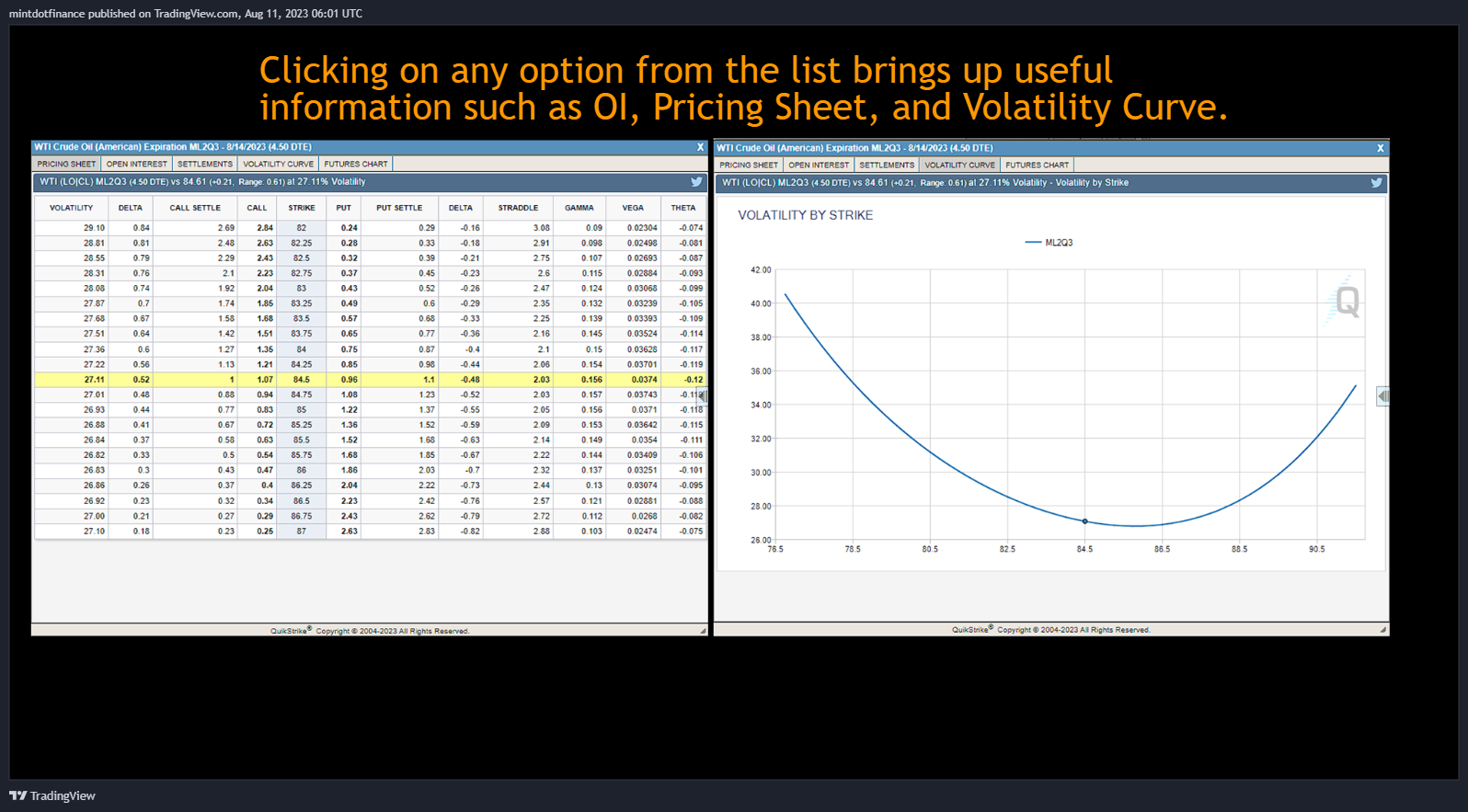Open the Futures Chart tab in the left panel
The image size is (1468, 812).
[x=355, y=164]
